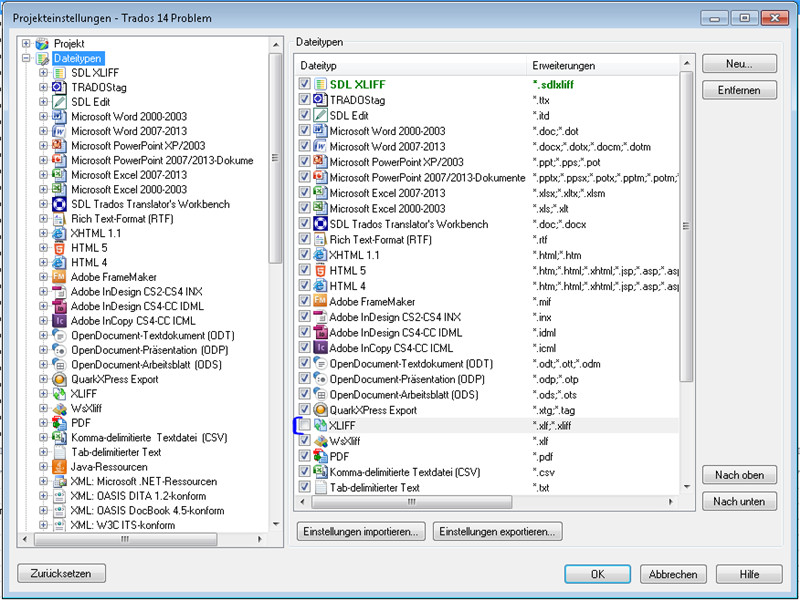Image resolution: width=800 pixels, height=600 pixels.
Task: Click the CSV file icon in the list
Action: (320, 472)
